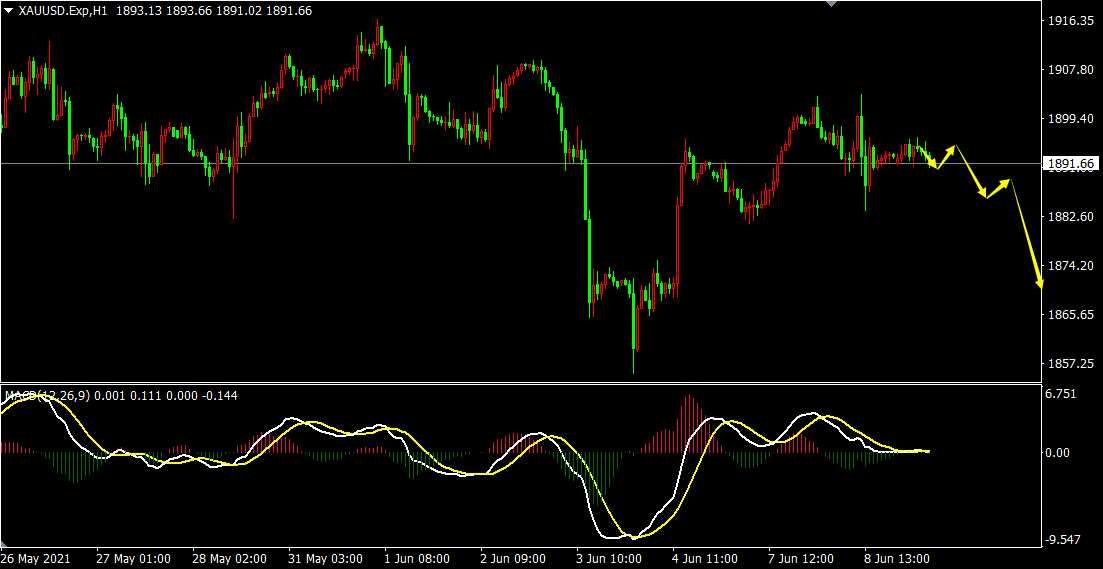Viewport: 1103px width, 569px height.
Task: Click the 26 May 2021 date label
Action: [x=36, y=558]
